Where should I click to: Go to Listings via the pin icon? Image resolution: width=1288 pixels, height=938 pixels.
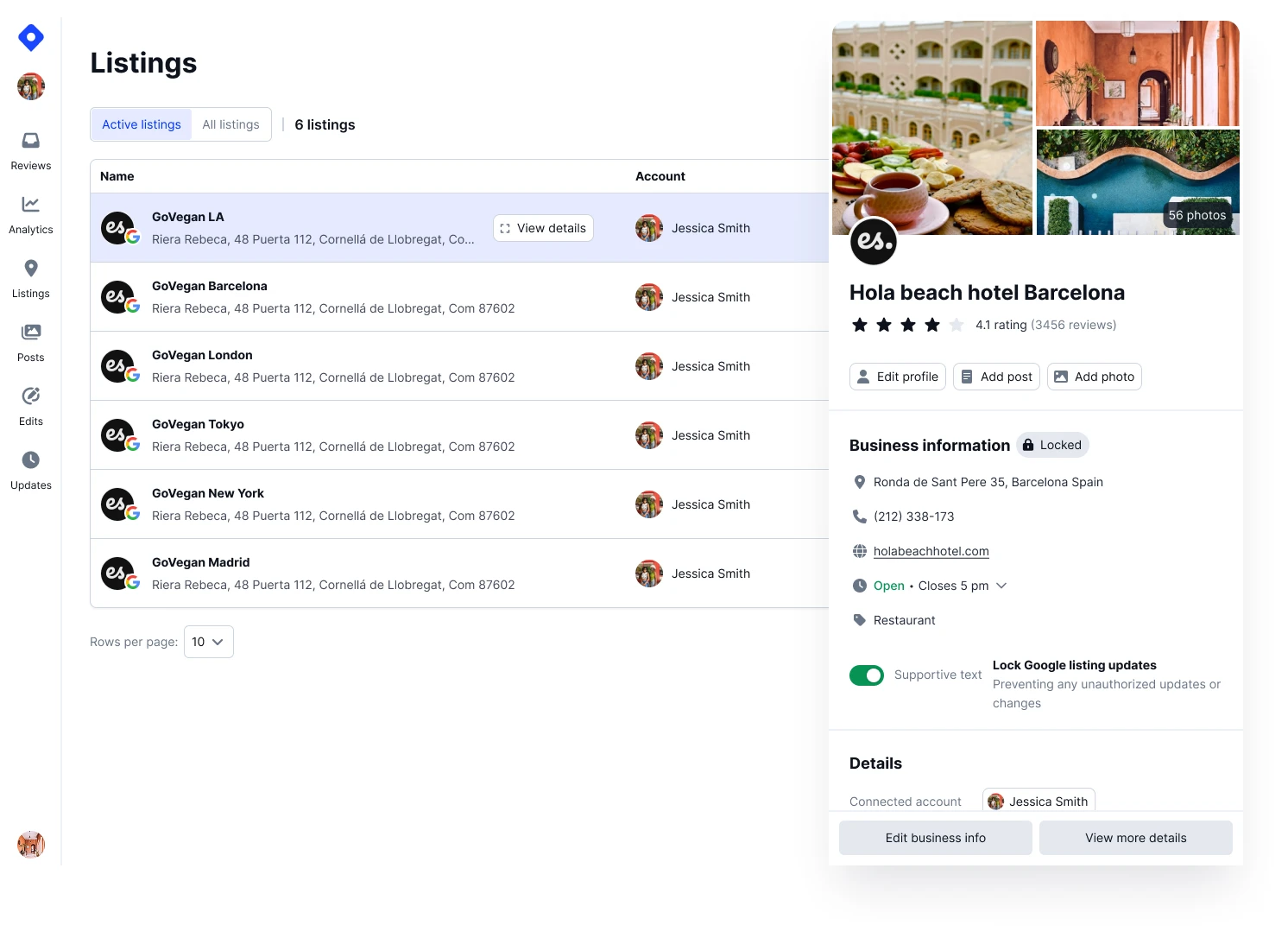[x=31, y=269]
